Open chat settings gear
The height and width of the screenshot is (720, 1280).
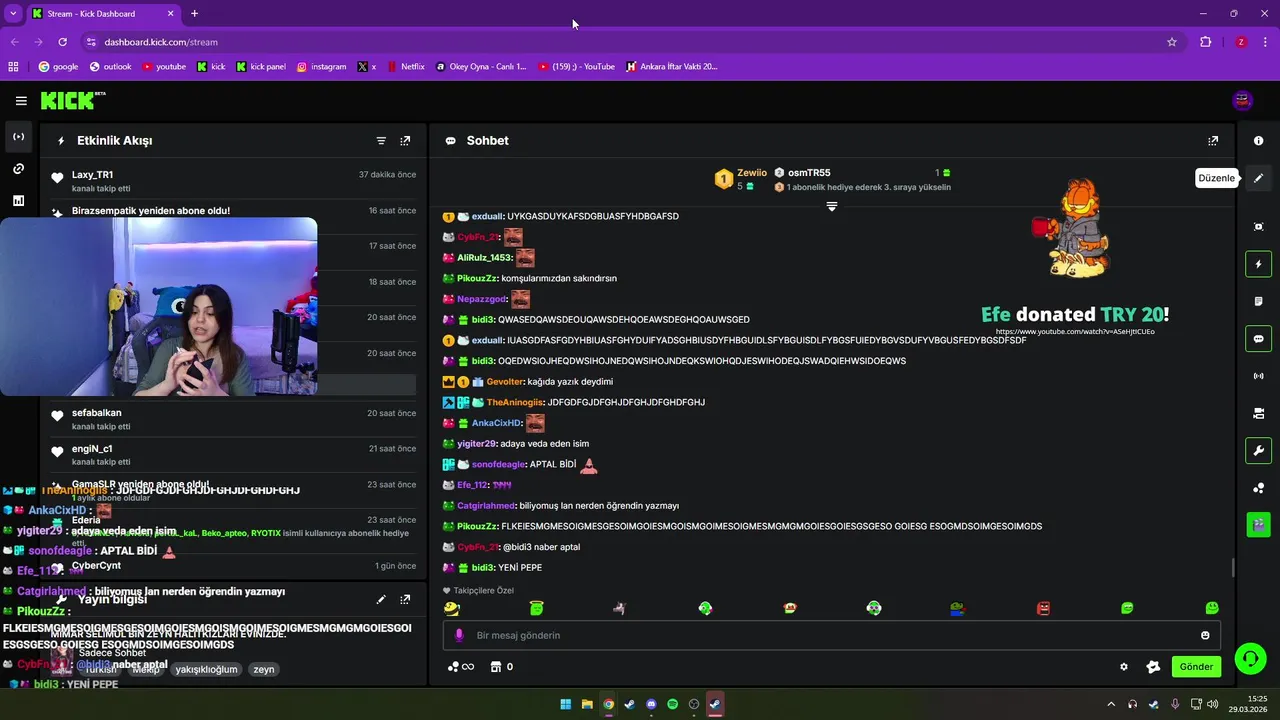(x=1124, y=667)
